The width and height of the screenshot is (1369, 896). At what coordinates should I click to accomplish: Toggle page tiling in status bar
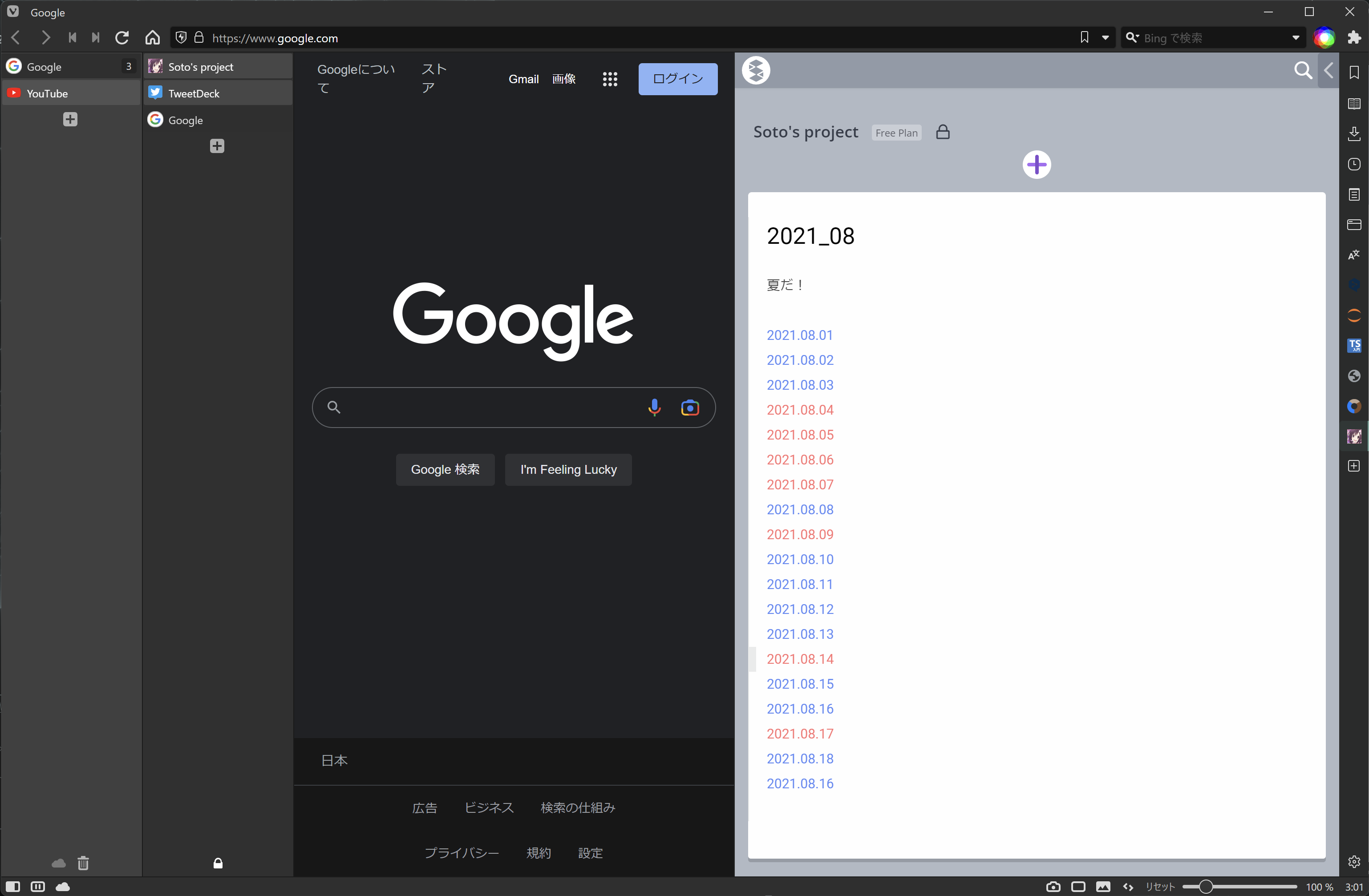(1078, 886)
